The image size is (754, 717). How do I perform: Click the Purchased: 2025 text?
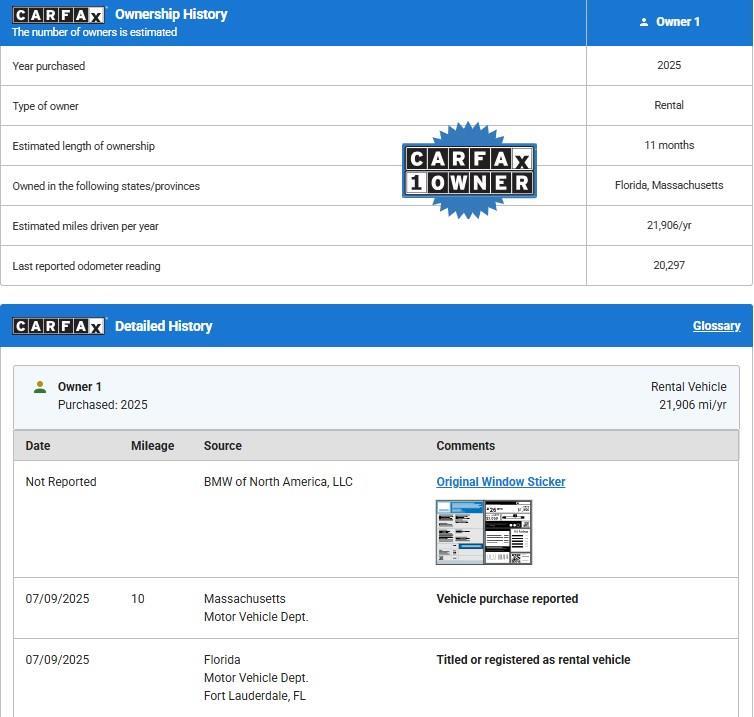(102, 404)
